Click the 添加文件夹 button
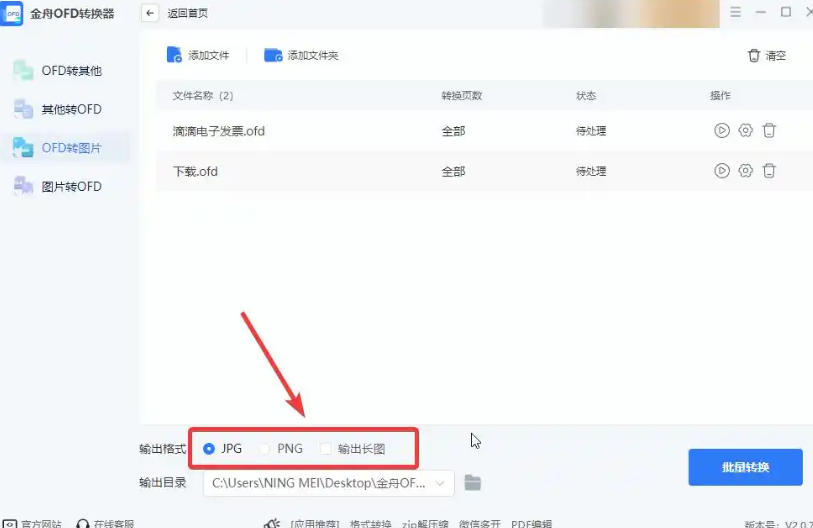 pos(301,55)
